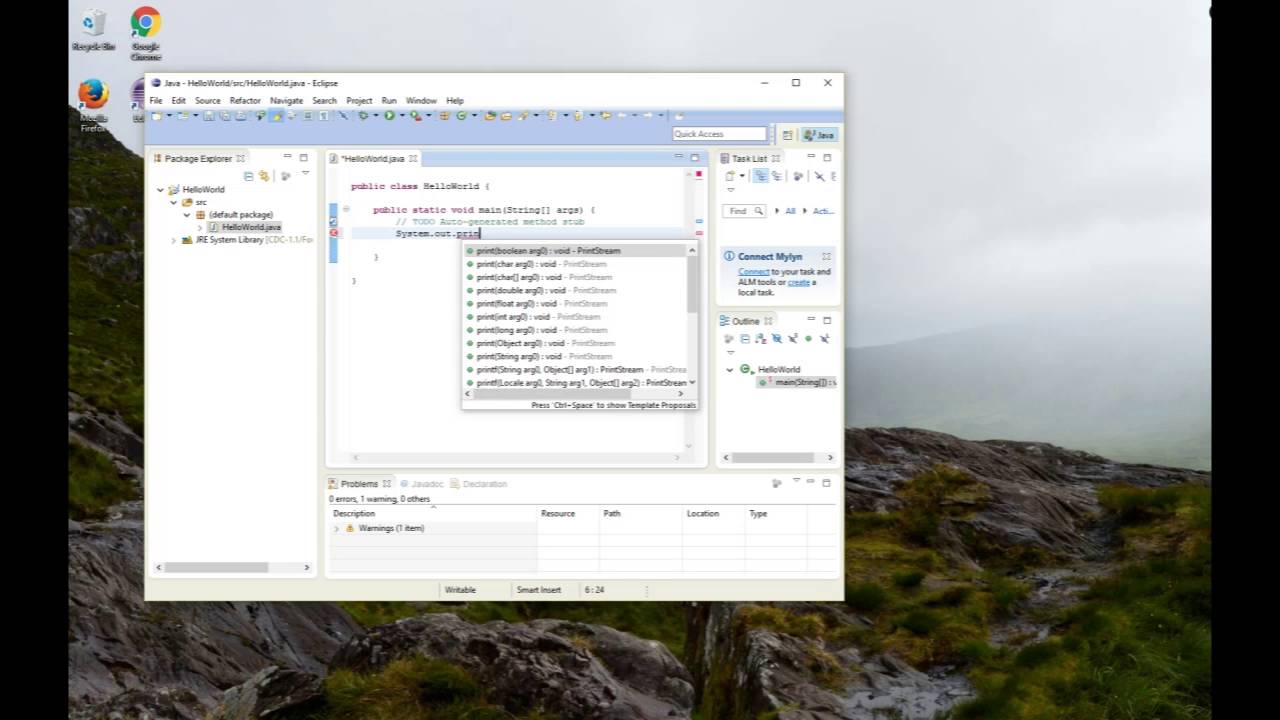Click the Save toolbar icon

(209, 116)
